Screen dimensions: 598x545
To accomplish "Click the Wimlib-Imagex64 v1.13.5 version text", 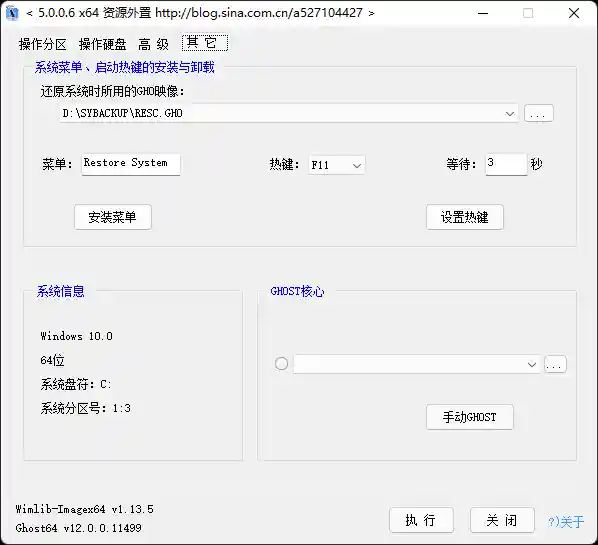I will point(84,509).
